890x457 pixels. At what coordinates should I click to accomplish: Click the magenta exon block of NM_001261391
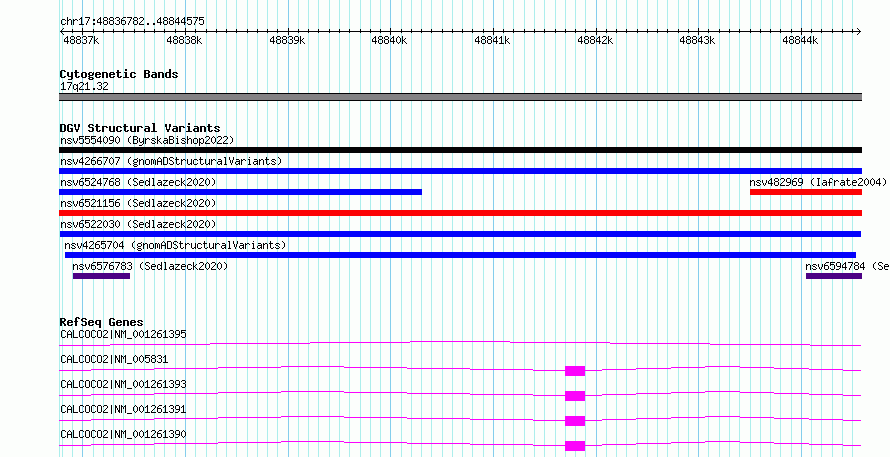(x=575, y=421)
